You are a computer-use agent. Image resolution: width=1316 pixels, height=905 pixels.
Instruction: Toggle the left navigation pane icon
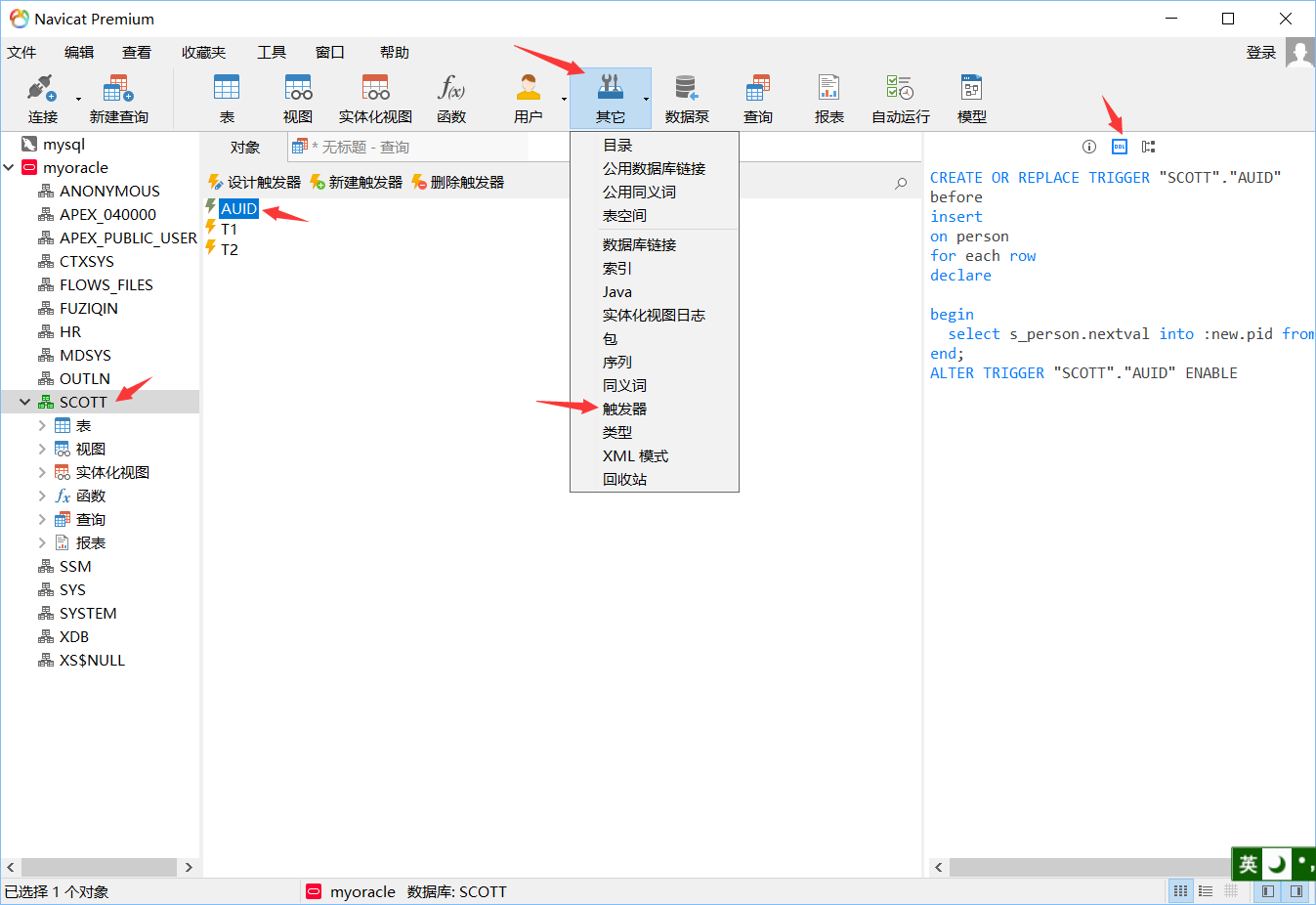tap(1268, 891)
